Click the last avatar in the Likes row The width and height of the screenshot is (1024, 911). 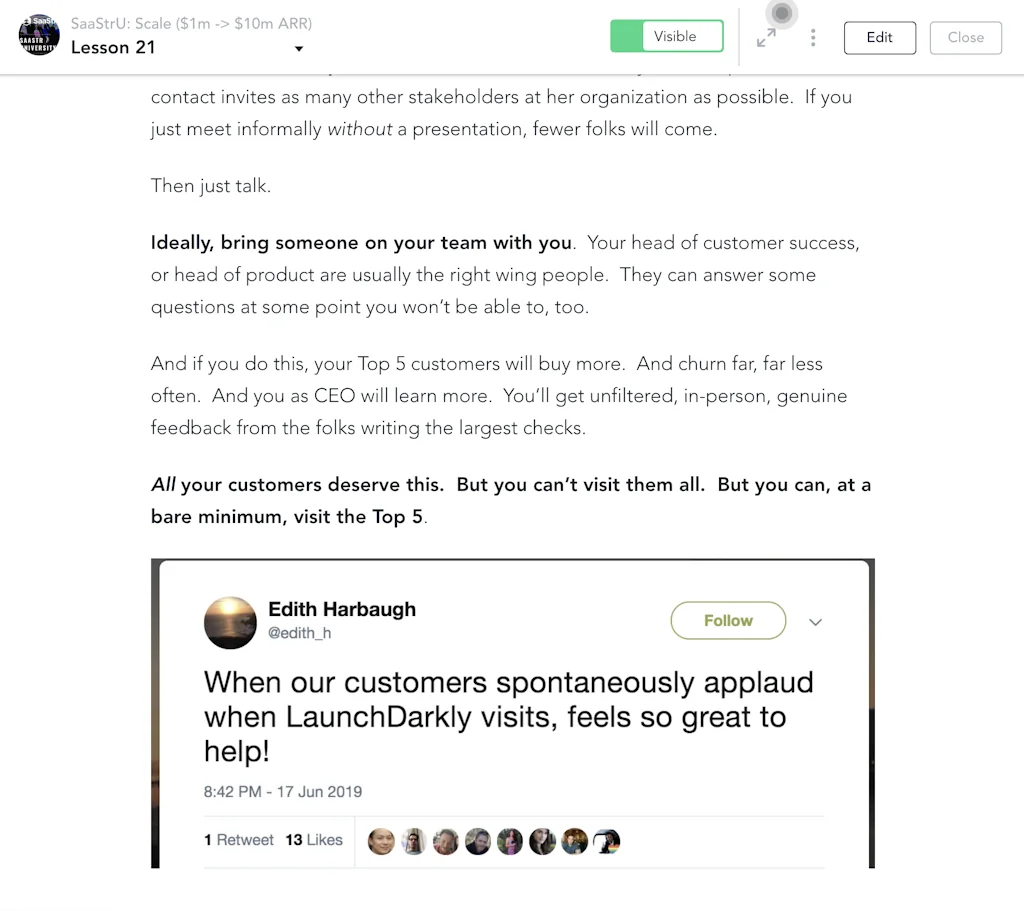tap(606, 841)
